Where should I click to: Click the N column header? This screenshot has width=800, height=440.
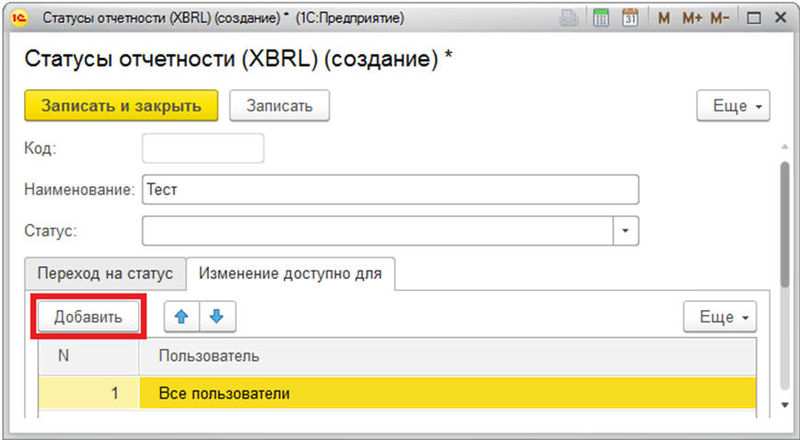point(88,356)
